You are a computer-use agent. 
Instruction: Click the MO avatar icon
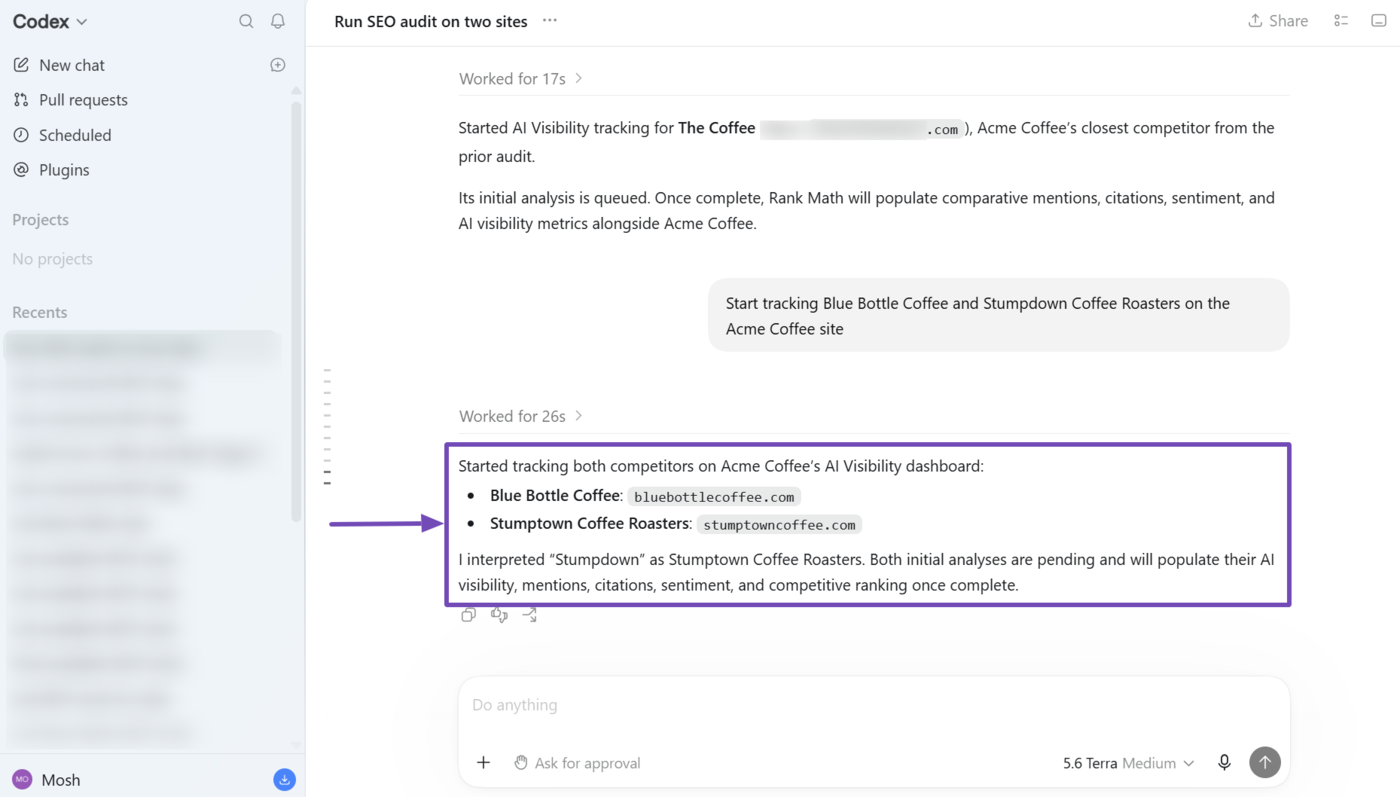point(22,780)
